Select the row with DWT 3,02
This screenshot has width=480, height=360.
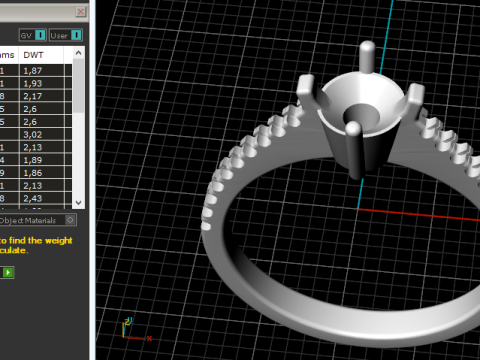tap(36, 135)
